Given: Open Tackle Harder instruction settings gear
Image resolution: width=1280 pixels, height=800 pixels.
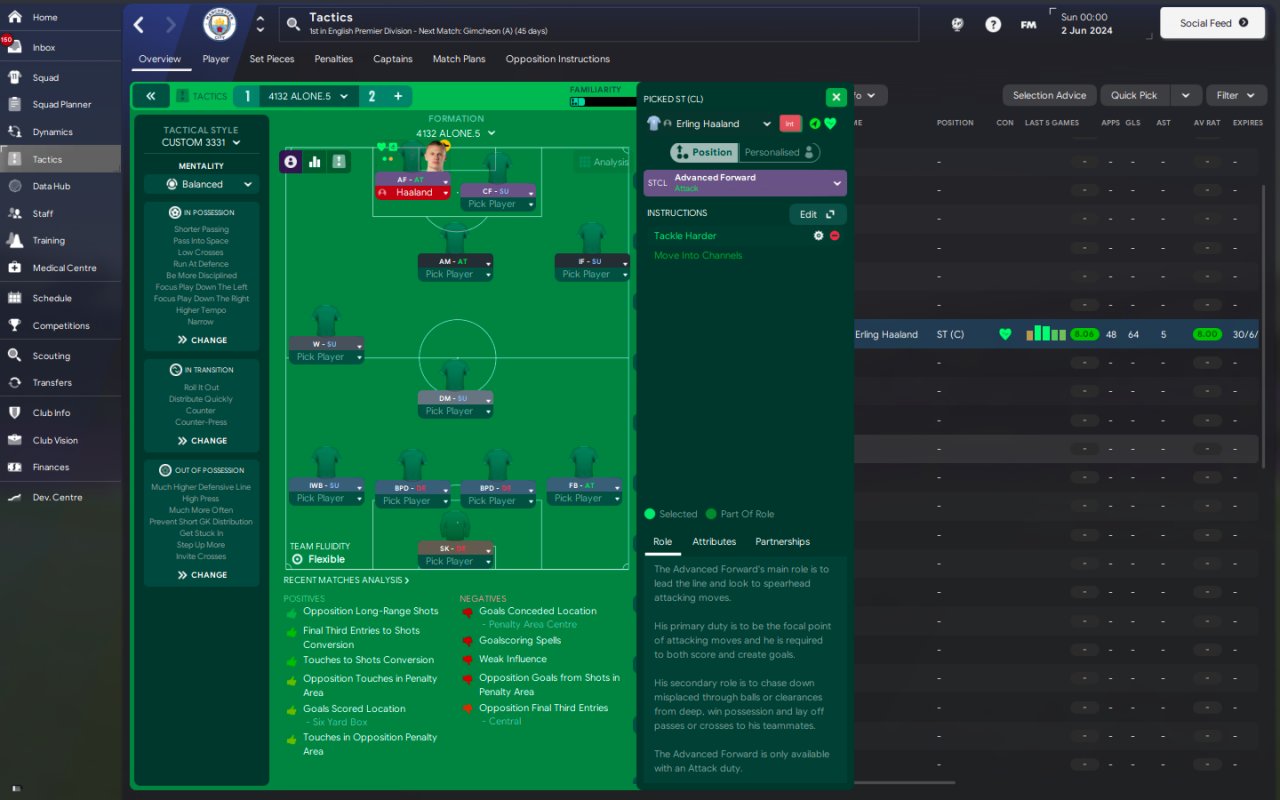Looking at the screenshot, I should 818,236.
